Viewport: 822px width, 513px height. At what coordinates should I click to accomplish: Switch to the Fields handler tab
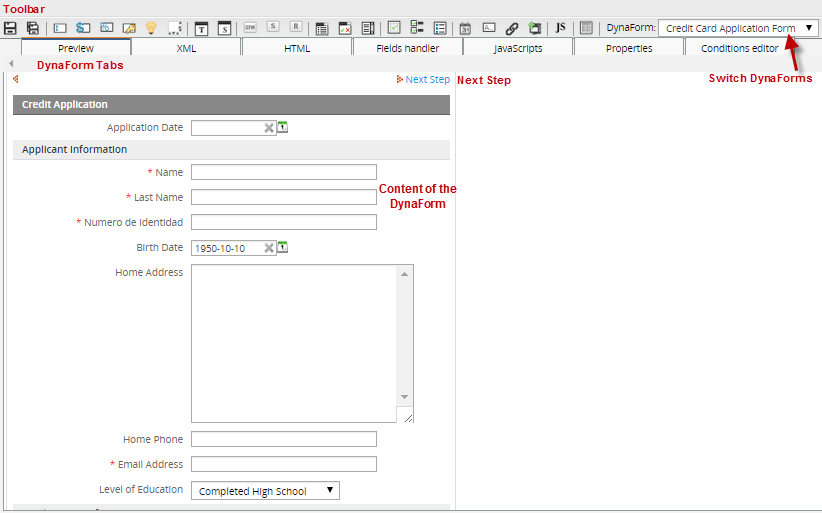[x=407, y=48]
